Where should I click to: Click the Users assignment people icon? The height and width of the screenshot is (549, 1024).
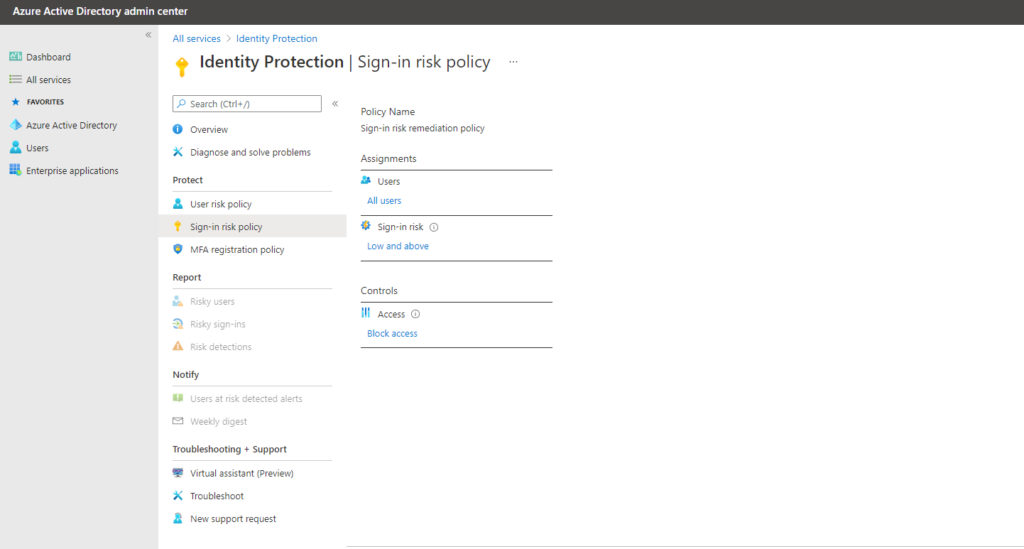(x=366, y=180)
